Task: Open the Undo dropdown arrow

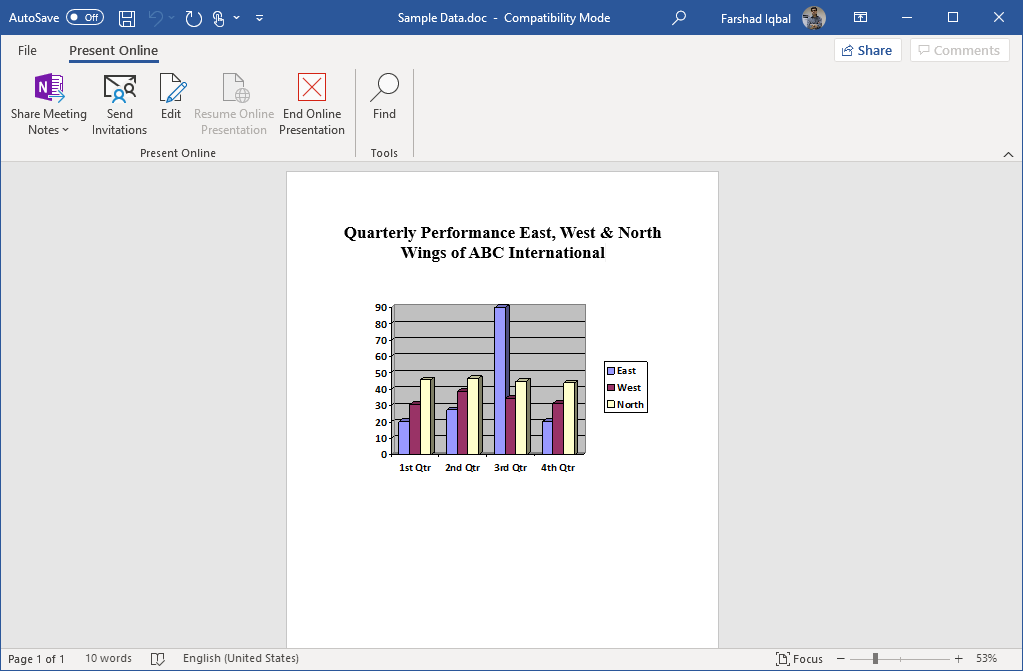Action: pos(170,17)
